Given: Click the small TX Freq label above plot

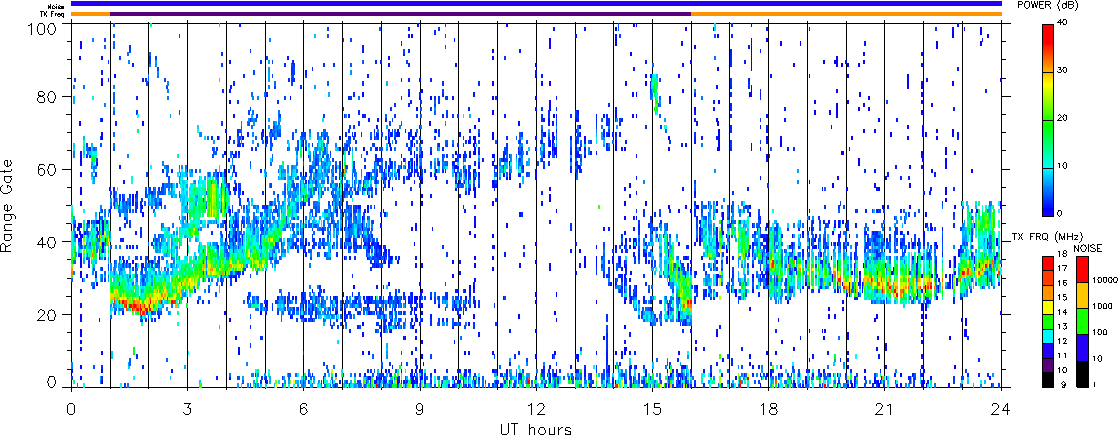Looking at the screenshot, I should (x=53, y=14).
